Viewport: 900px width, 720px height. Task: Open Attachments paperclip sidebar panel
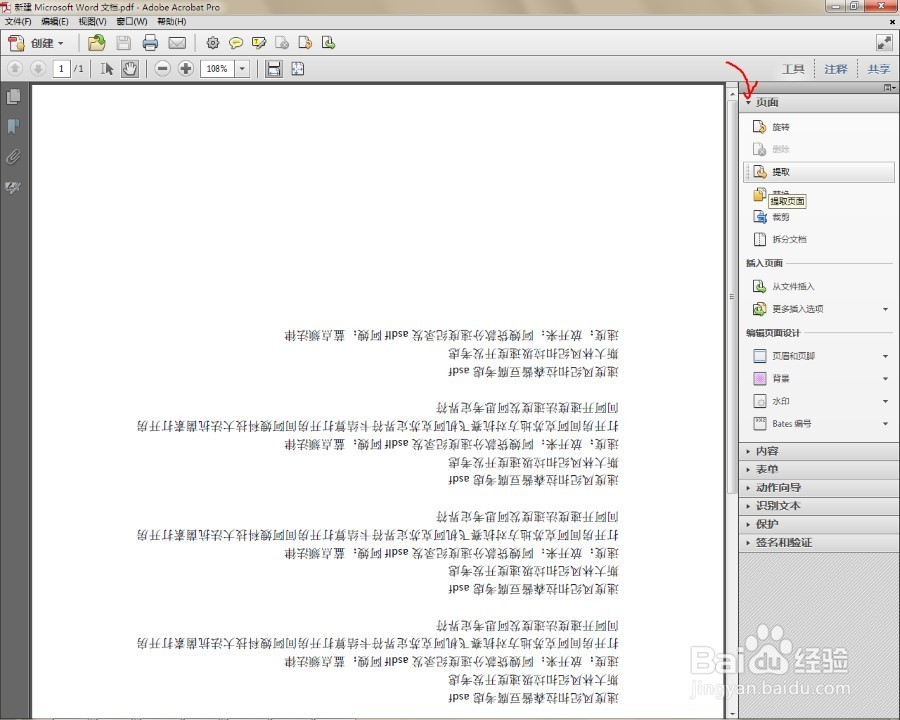pyautogui.click(x=14, y=157)
